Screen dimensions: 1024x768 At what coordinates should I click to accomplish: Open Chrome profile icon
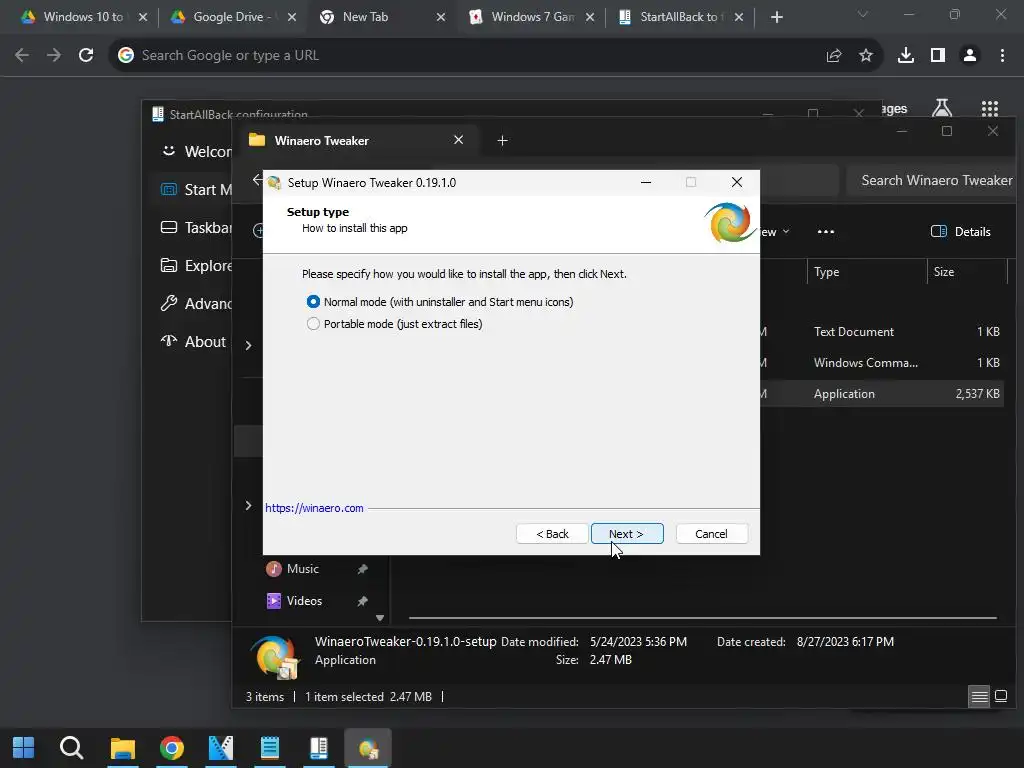(970, 56)
